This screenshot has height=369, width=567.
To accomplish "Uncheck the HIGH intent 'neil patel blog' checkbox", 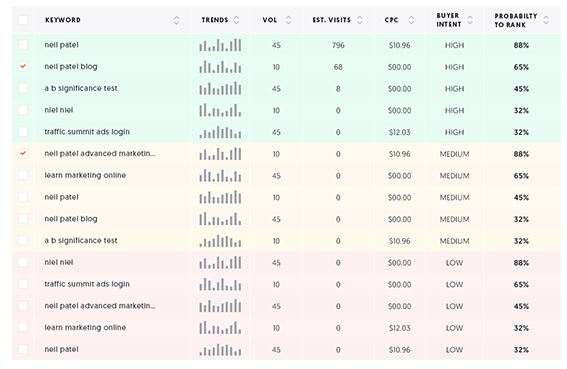I will (x=23, y=67).
